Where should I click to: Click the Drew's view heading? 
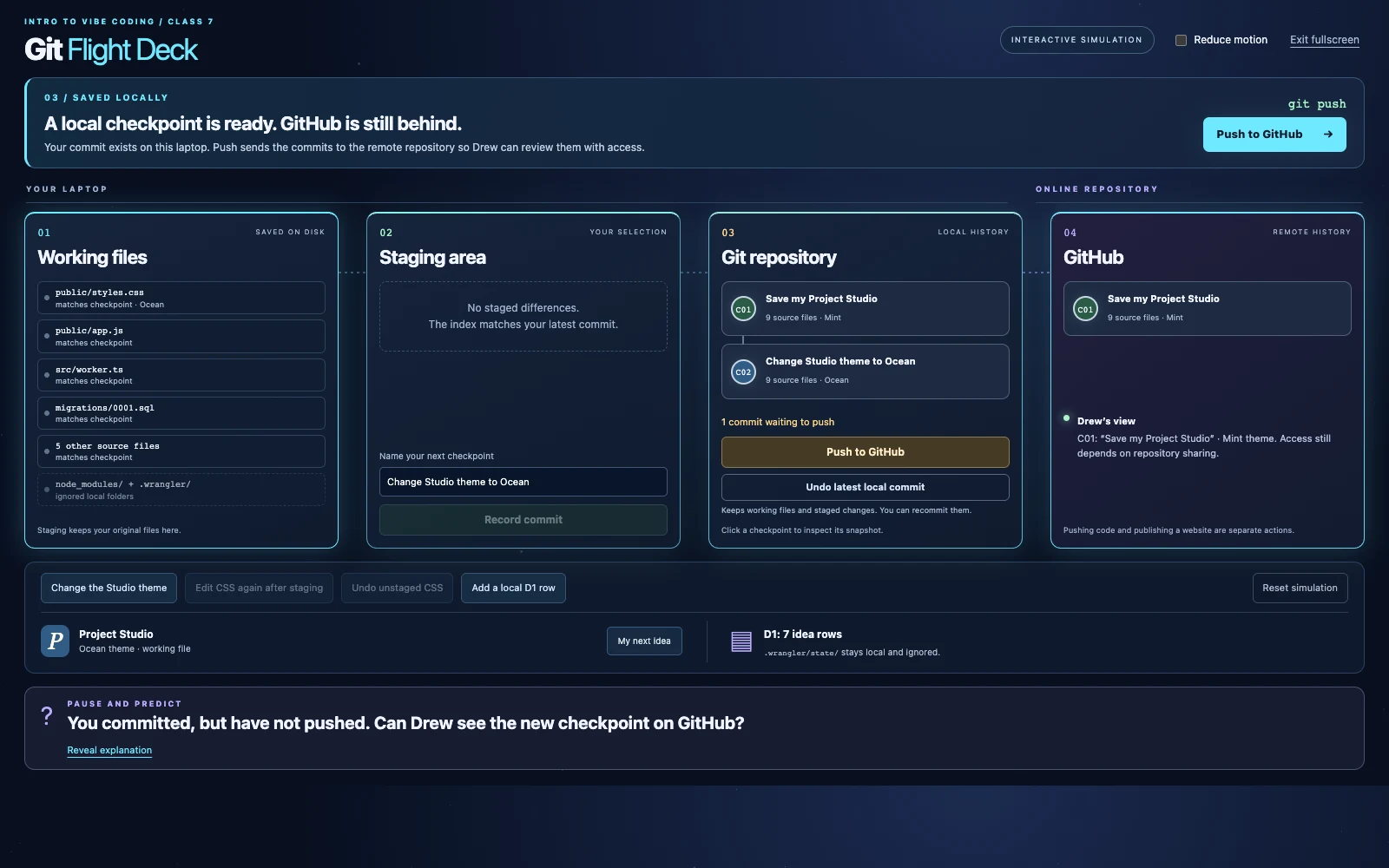(x=1106, y=421)
